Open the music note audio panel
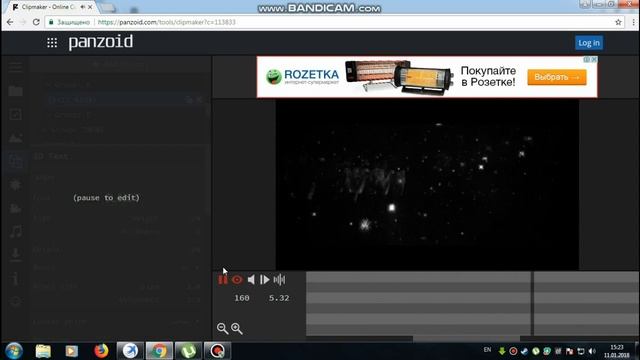The width and height of the screenshot is (640, 360). coord(16,231)
